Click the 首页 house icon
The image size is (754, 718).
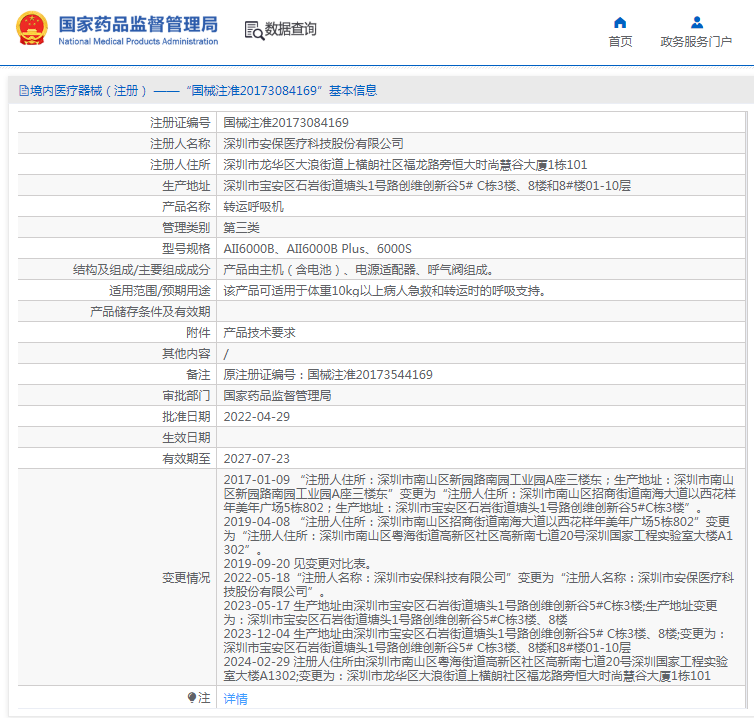(x=620, y=22)
